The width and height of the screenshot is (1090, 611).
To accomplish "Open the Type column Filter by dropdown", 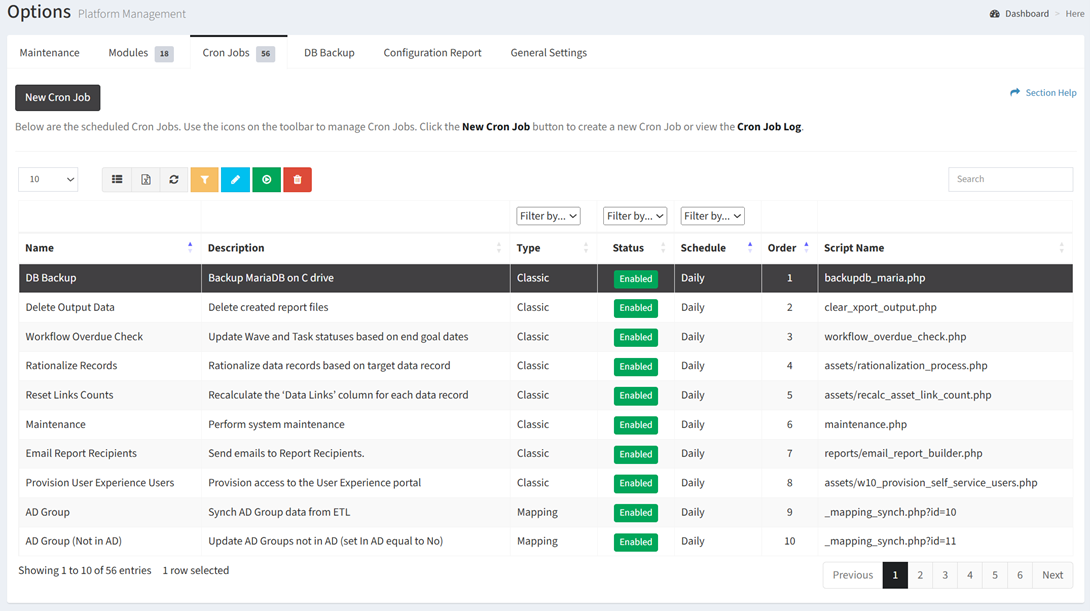I will point(548,216).
